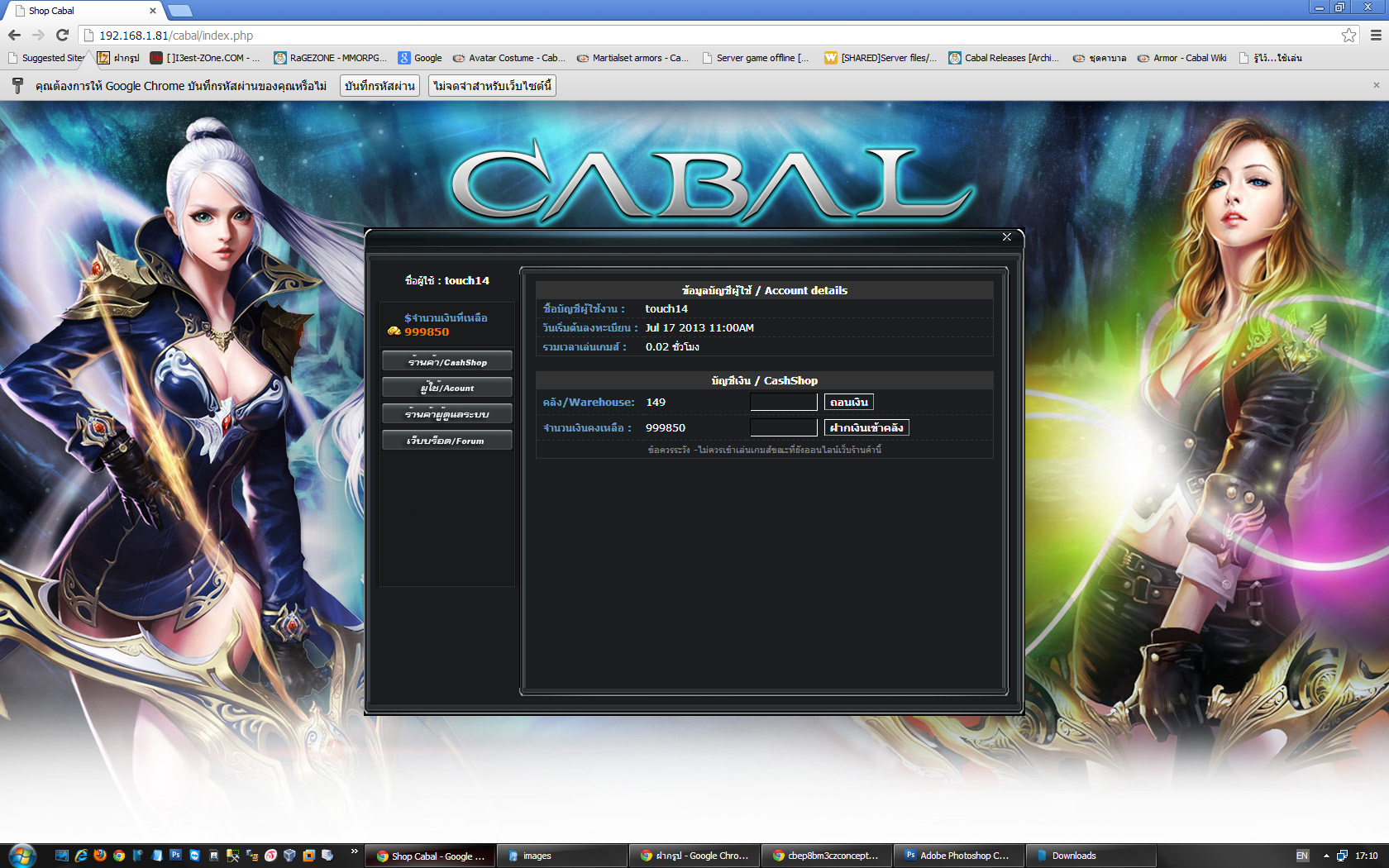This screenshot has height=868, width=1389.
Task: Bookmark this page with the star icon
Action: point(1349,35)
